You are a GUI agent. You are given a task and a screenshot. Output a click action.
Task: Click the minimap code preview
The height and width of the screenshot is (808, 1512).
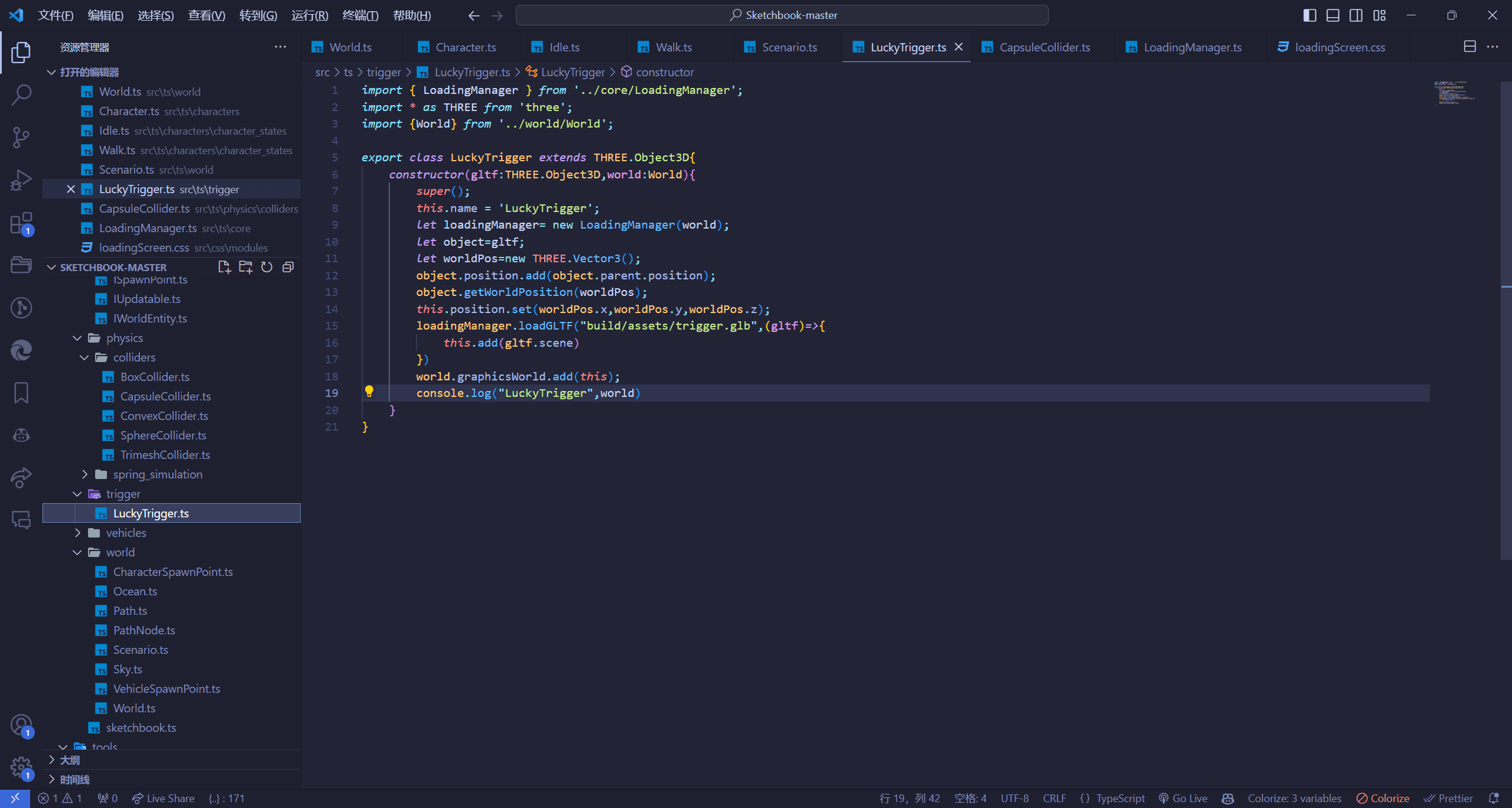1456,93
